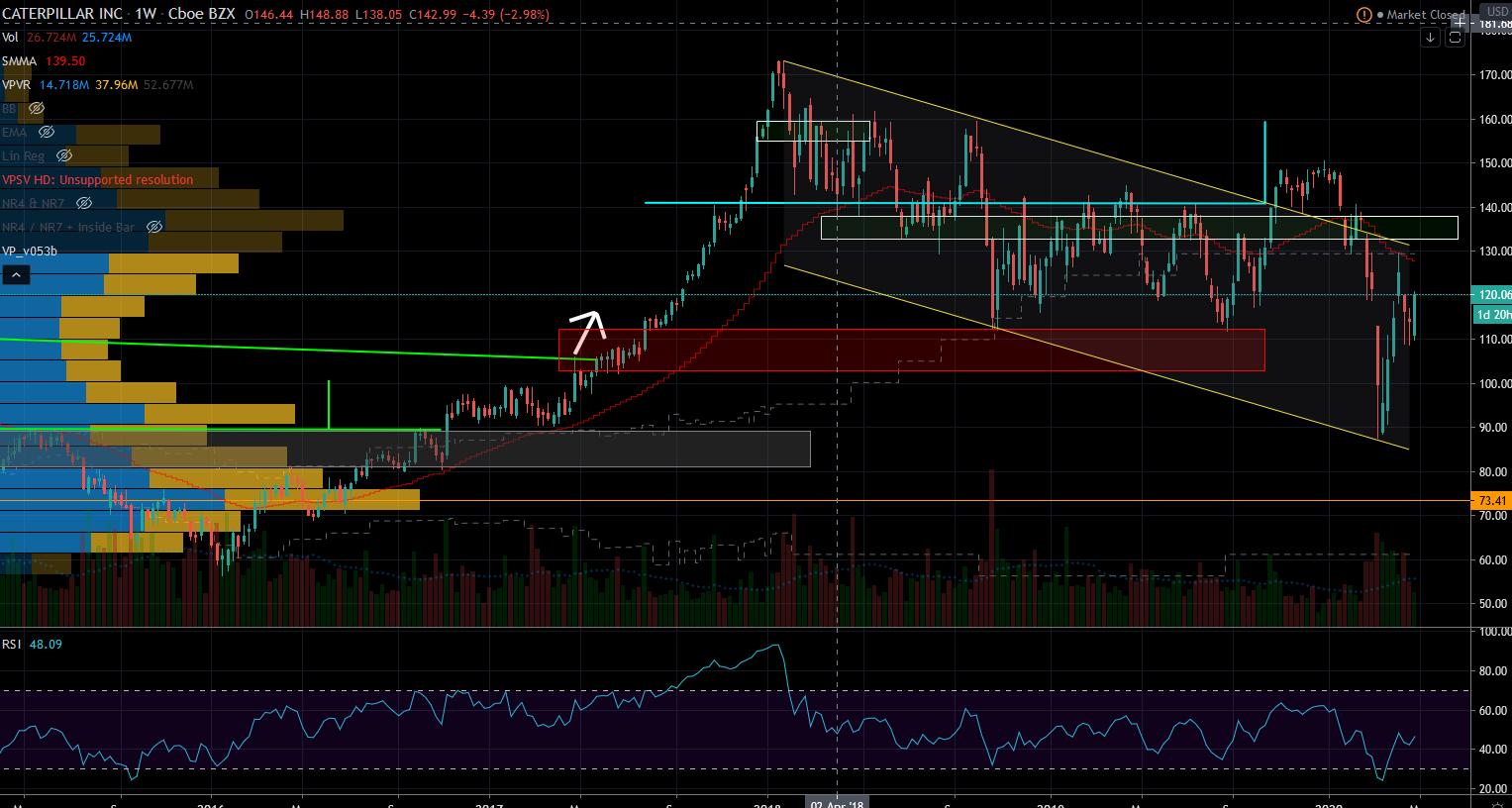This screenshot has height=808, width=1512.
Task: Open the data problem warning icon
Action: 1364,15
